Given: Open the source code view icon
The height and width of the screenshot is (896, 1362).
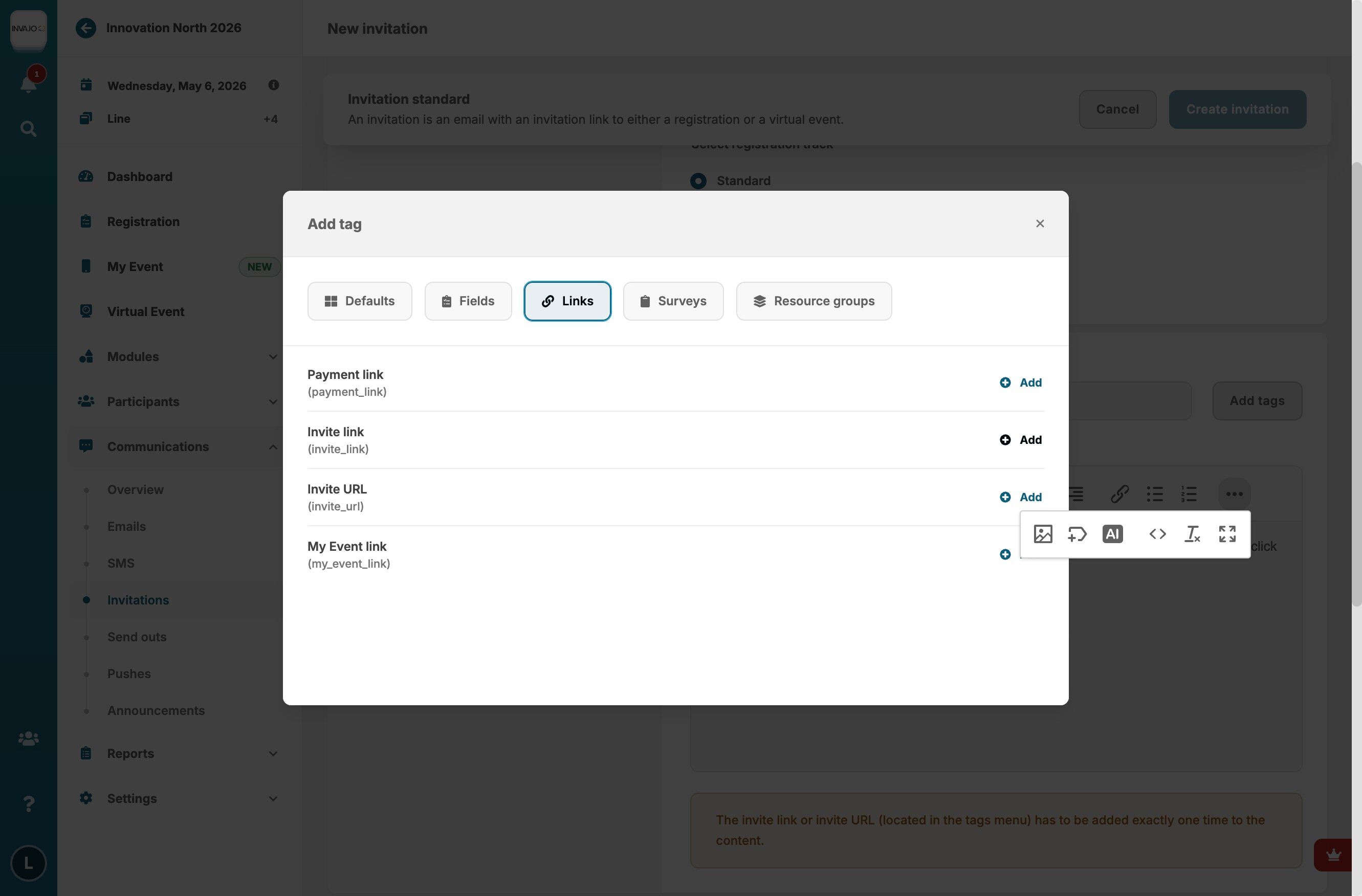Looking at the screenshot, I should pos(1157,534).
